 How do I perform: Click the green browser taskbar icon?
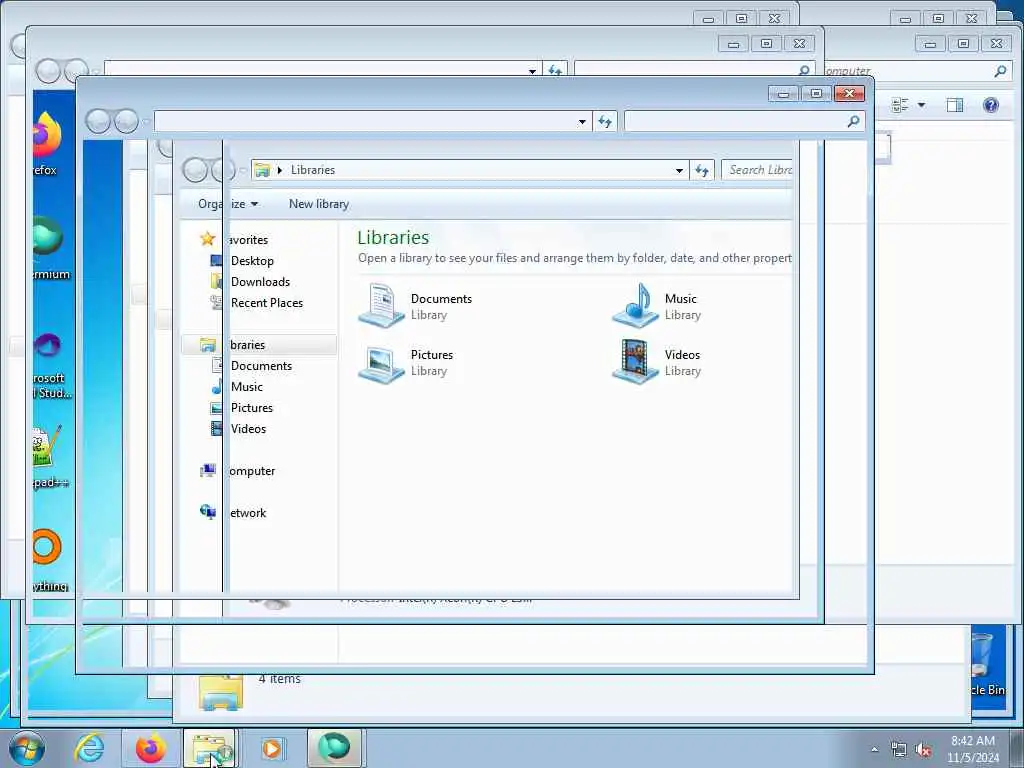(x=334, y=748)
